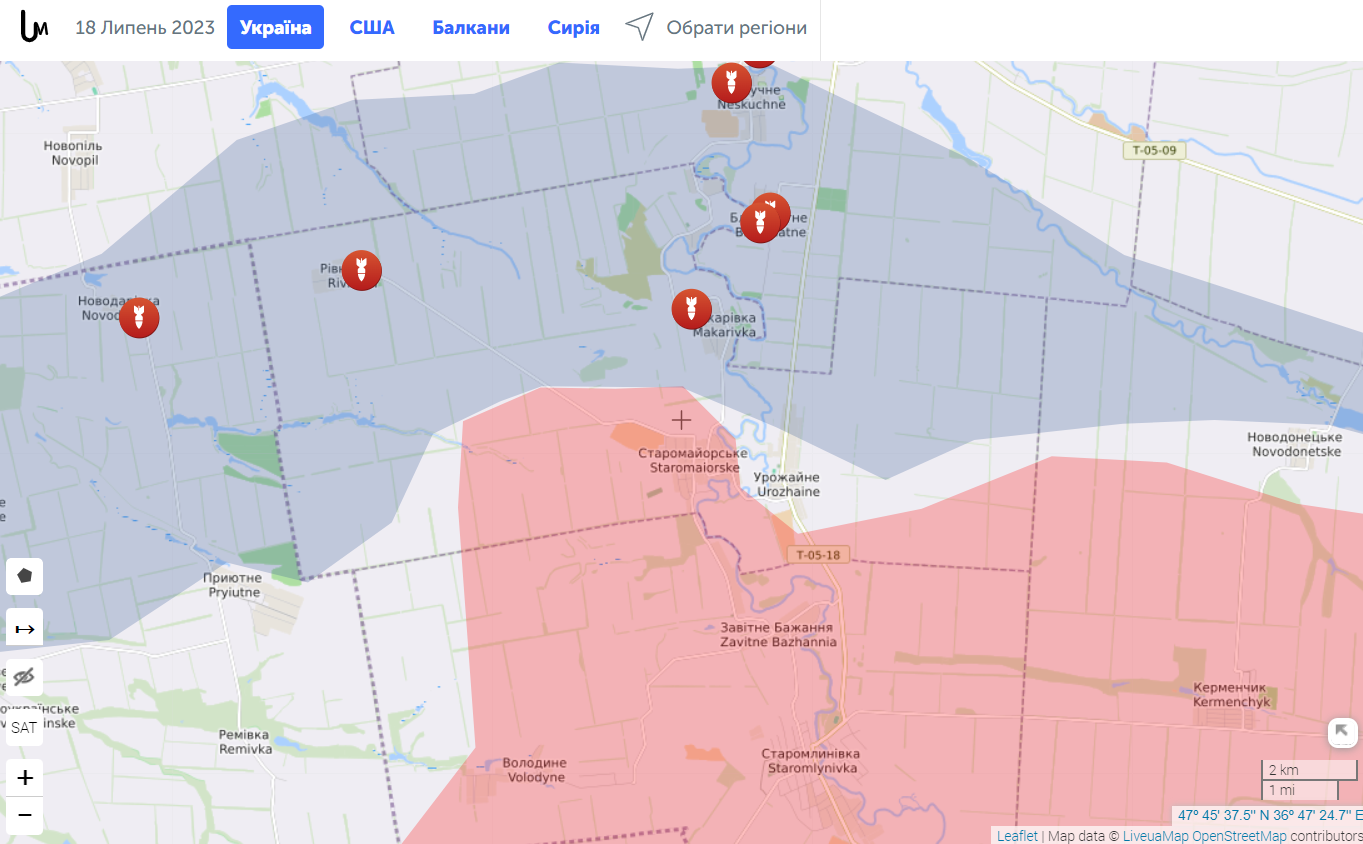Zoom out with the minus button
Screen dimensions: 1363x844
[25, 814]
